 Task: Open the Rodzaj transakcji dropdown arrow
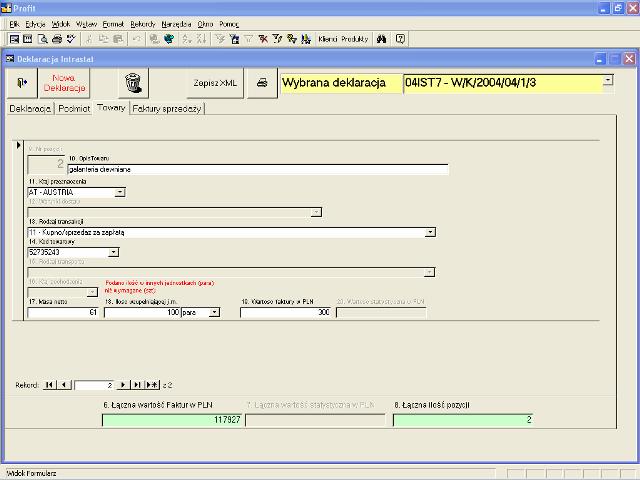pyautogui.click(x=430, y=232)
